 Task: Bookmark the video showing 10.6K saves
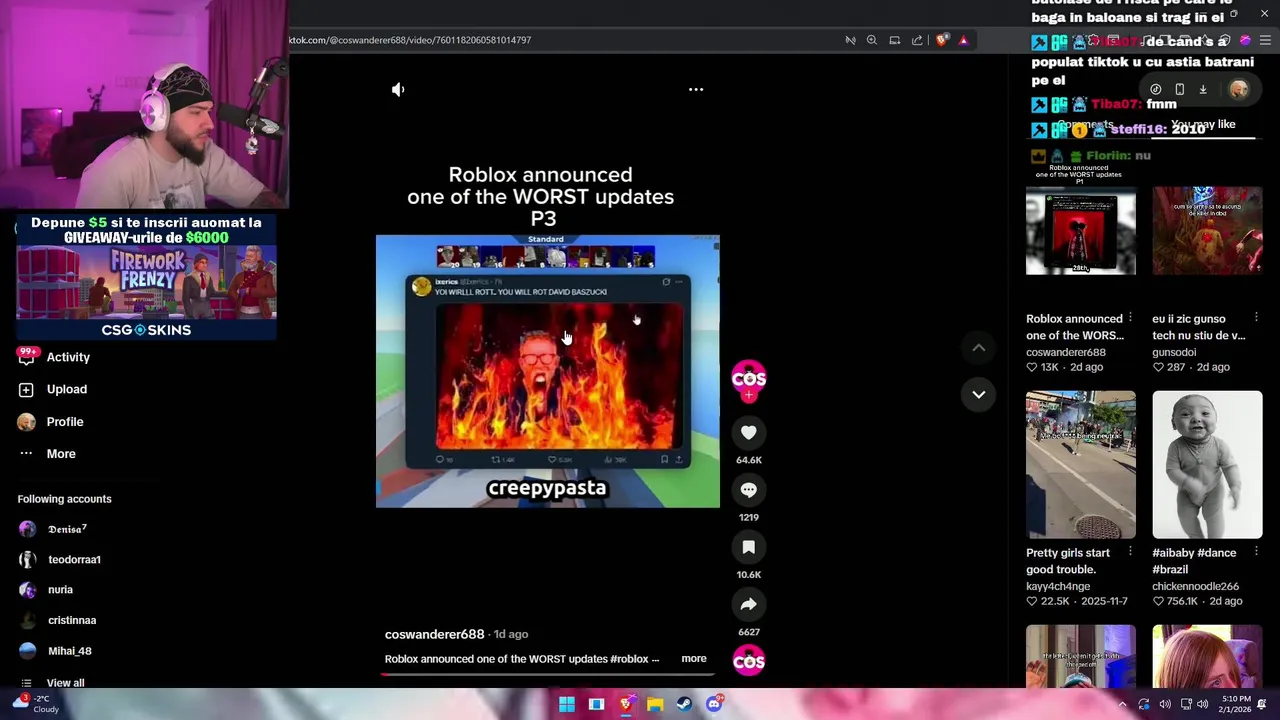pyautogui.click(x=749, y=547)
